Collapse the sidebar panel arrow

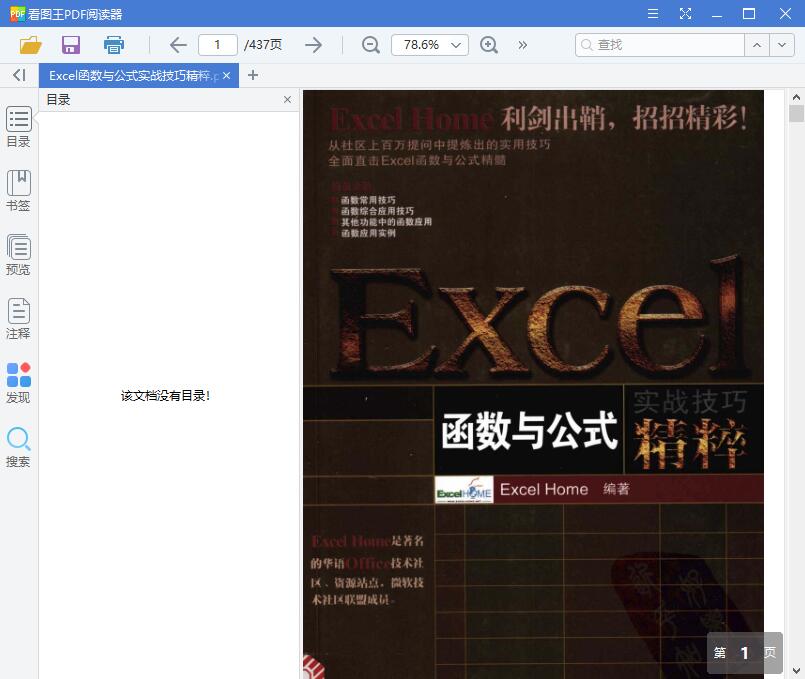coord(19,75)
